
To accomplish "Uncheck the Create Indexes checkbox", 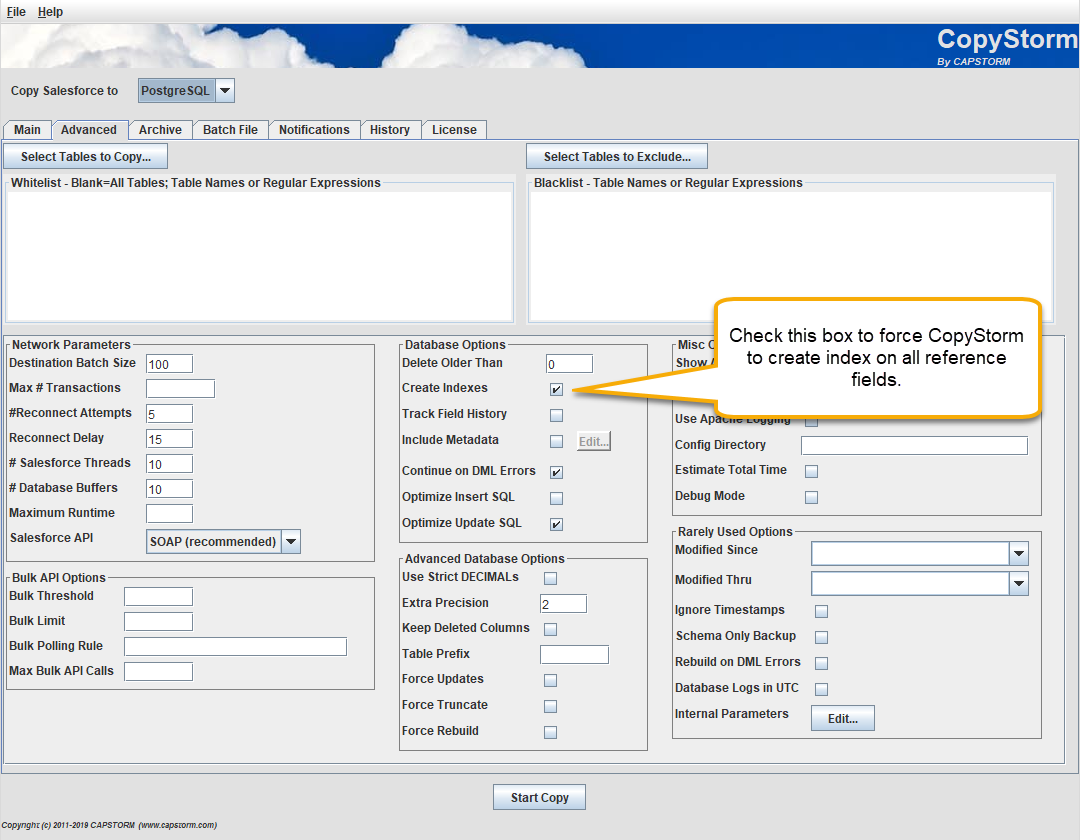I will [557, 389].
